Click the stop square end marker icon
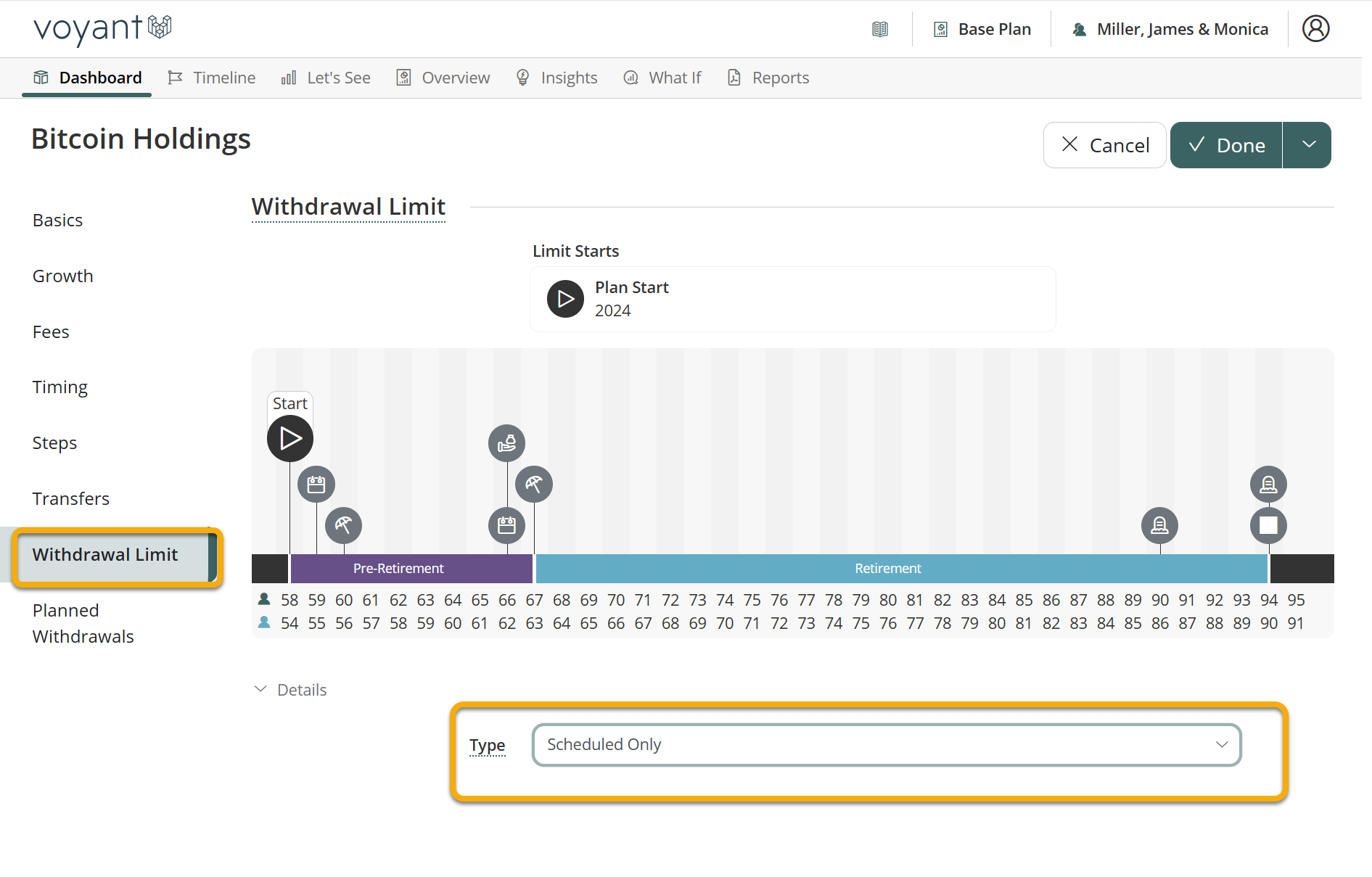This screenshot has width=1372, height=877. tap(1268, 525)
